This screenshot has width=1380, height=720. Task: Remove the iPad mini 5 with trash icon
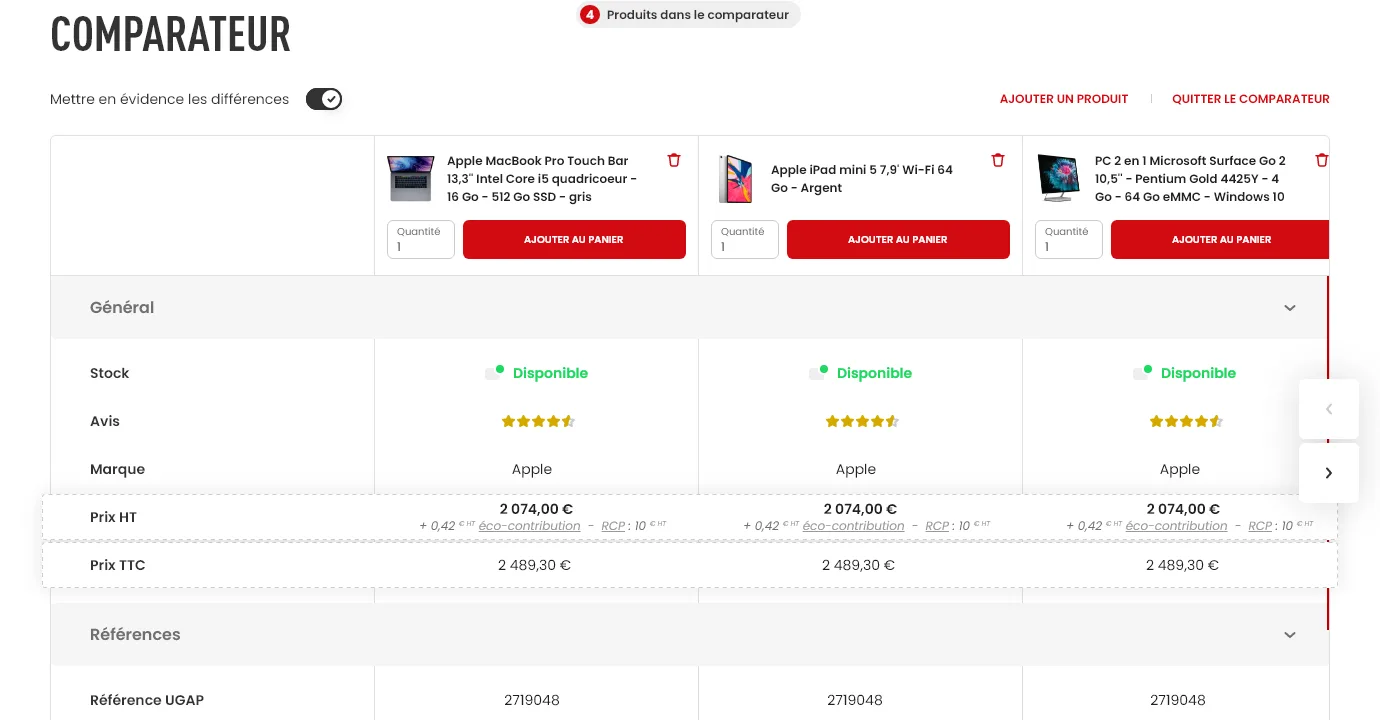click(998, 160)
